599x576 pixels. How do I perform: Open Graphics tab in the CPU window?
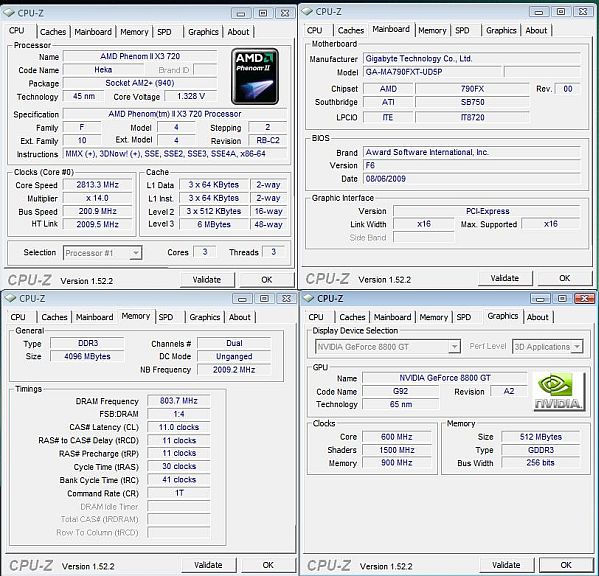pos(203,32)
